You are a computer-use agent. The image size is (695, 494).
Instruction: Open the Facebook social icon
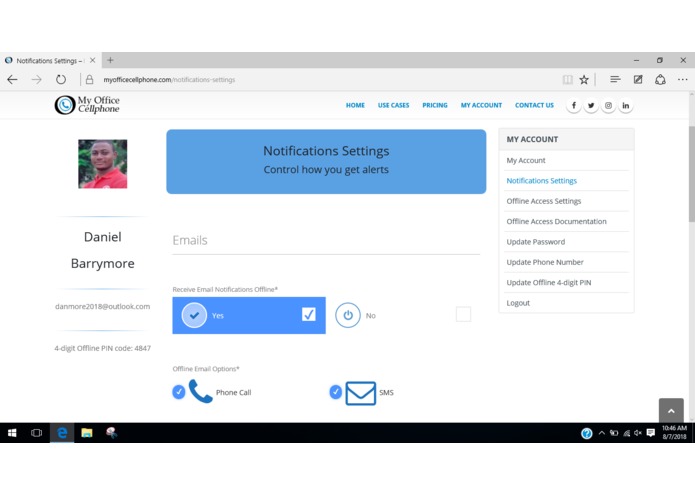point(574,105)
